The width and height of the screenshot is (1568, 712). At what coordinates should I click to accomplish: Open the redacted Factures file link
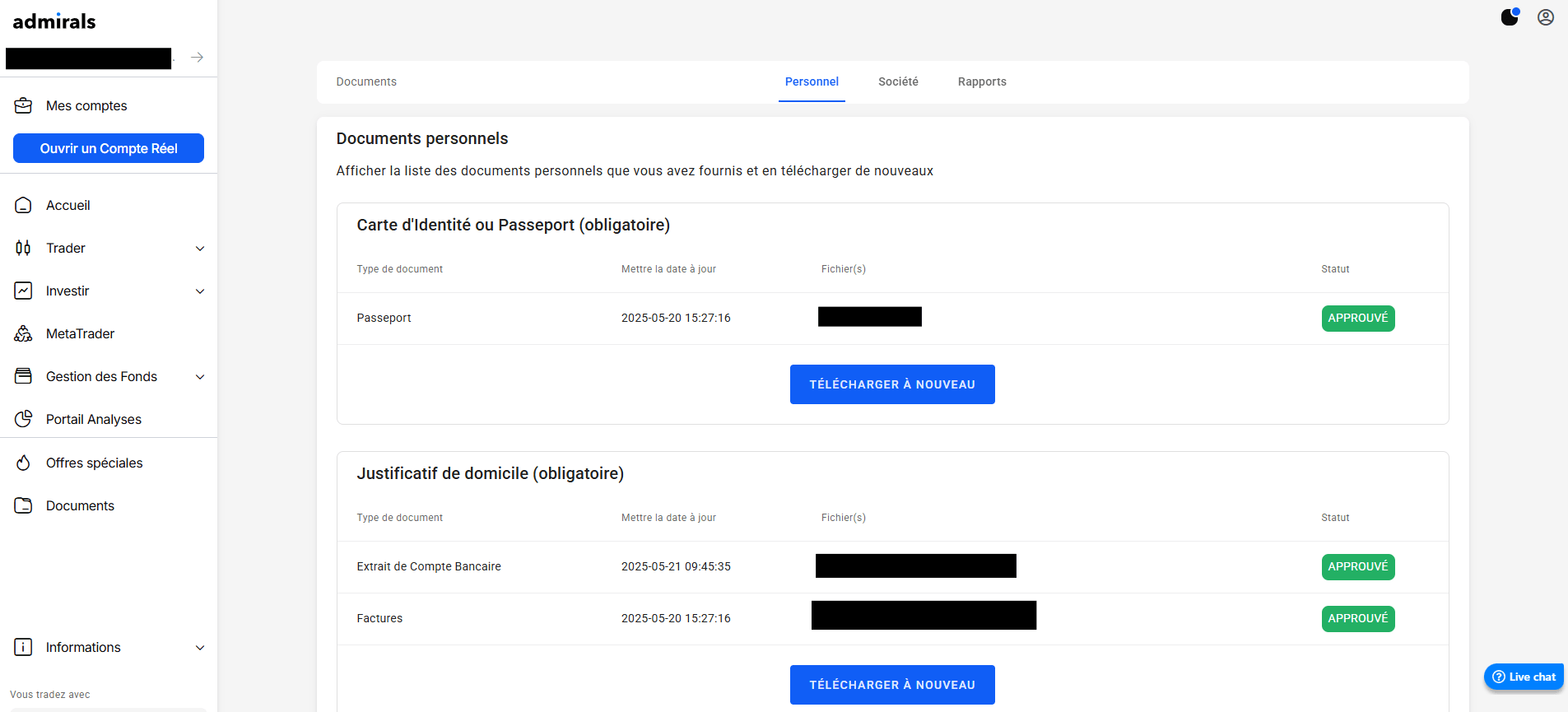[924, 616]
